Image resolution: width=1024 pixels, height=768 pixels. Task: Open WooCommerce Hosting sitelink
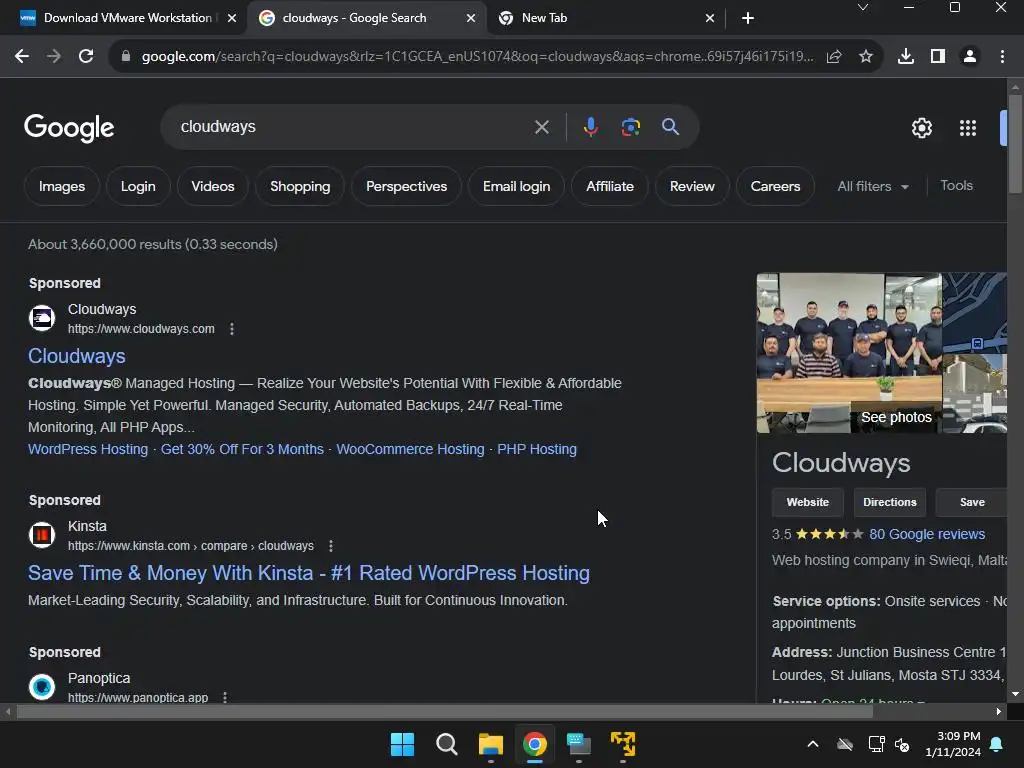point(410,449)
